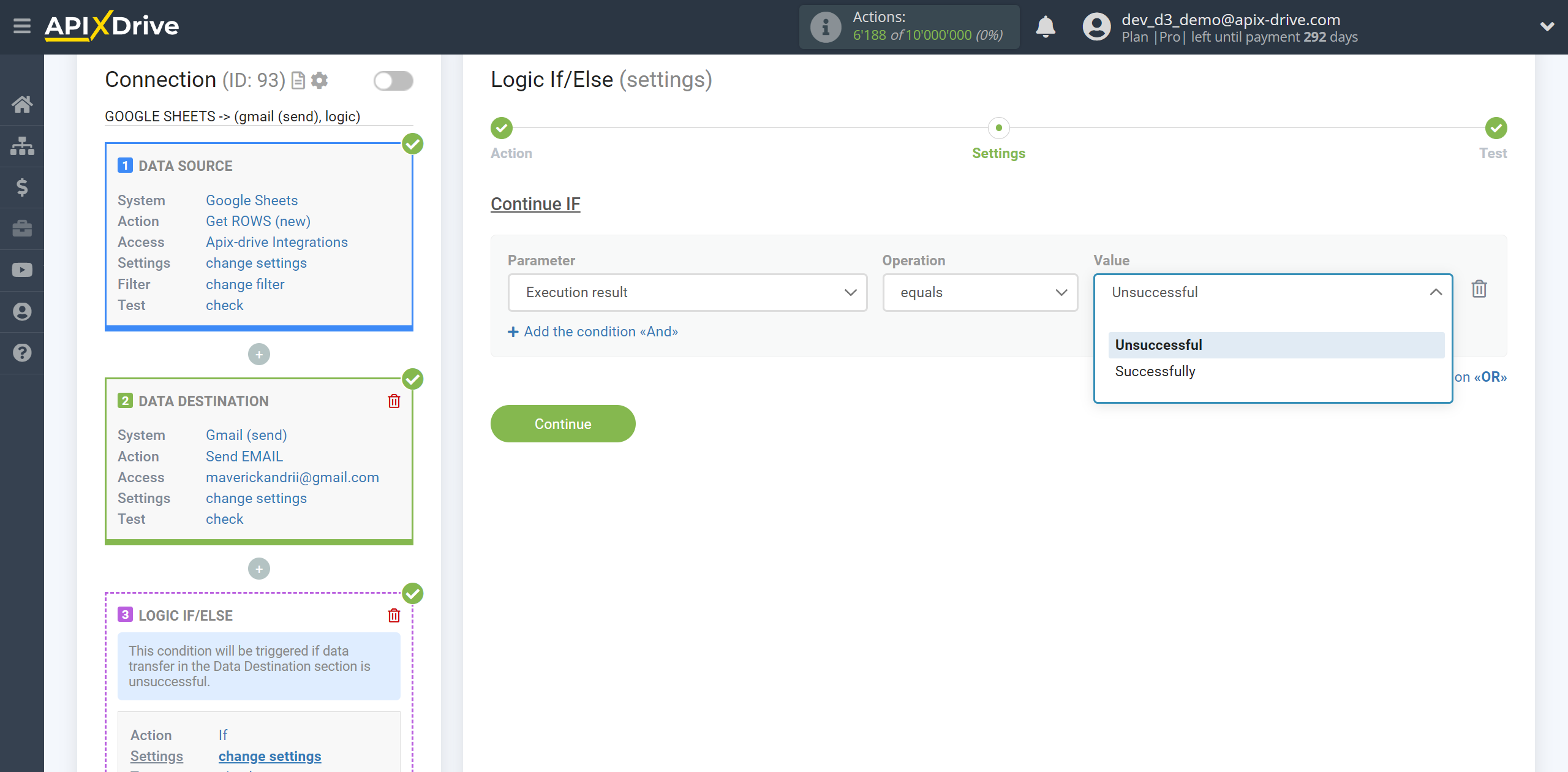Click check in Data Destination
The height and width of the screenshot is (772, 1568).
tap(224, 519)
